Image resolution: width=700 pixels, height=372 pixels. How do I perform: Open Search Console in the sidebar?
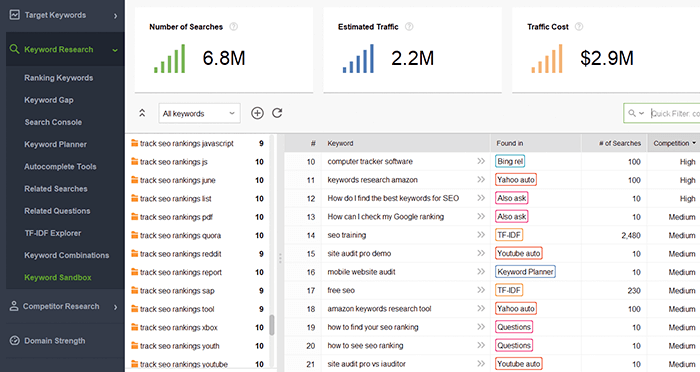pyautogui.click(x=53, y=122)
